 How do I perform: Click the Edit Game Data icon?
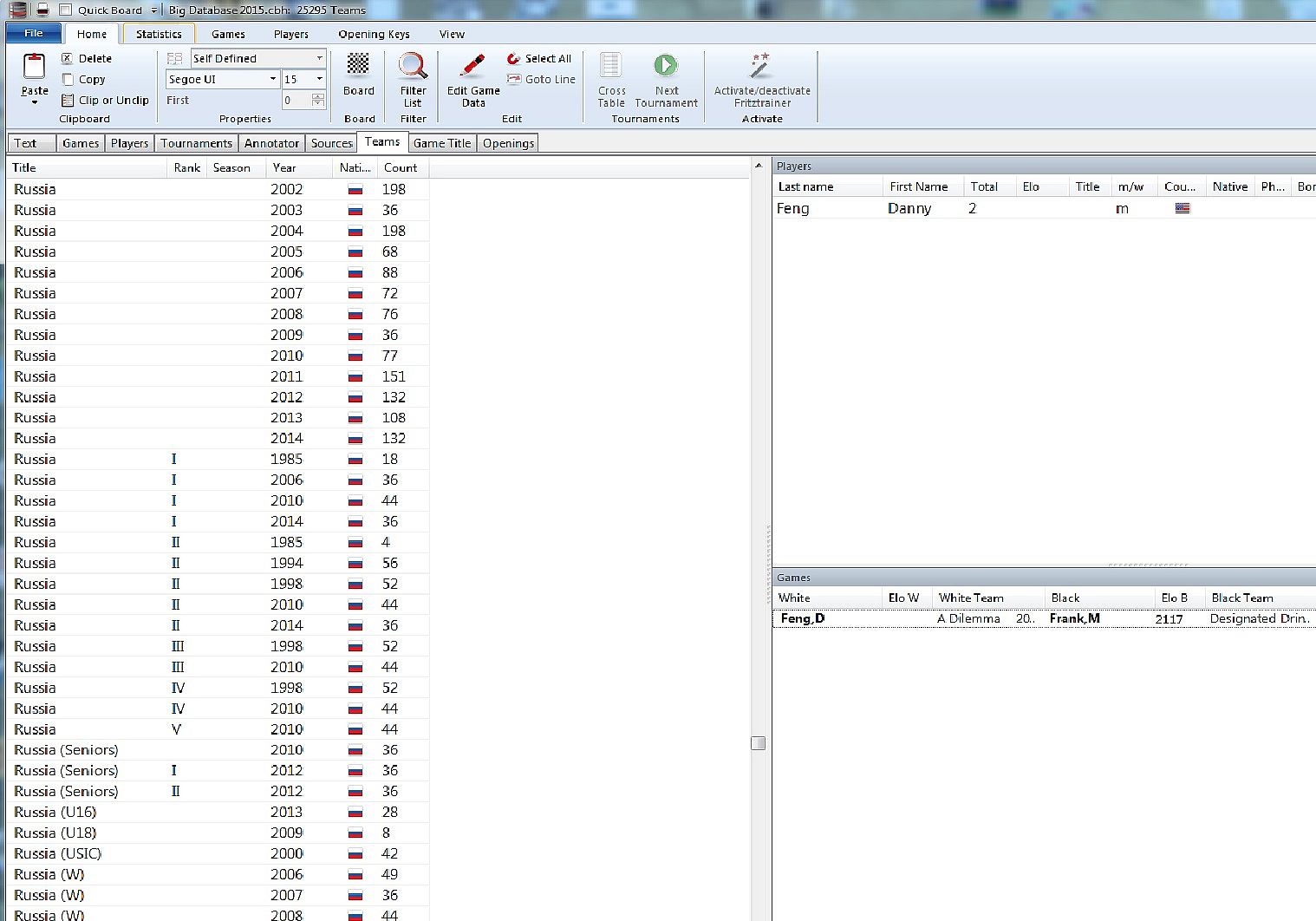pos(472,67)
